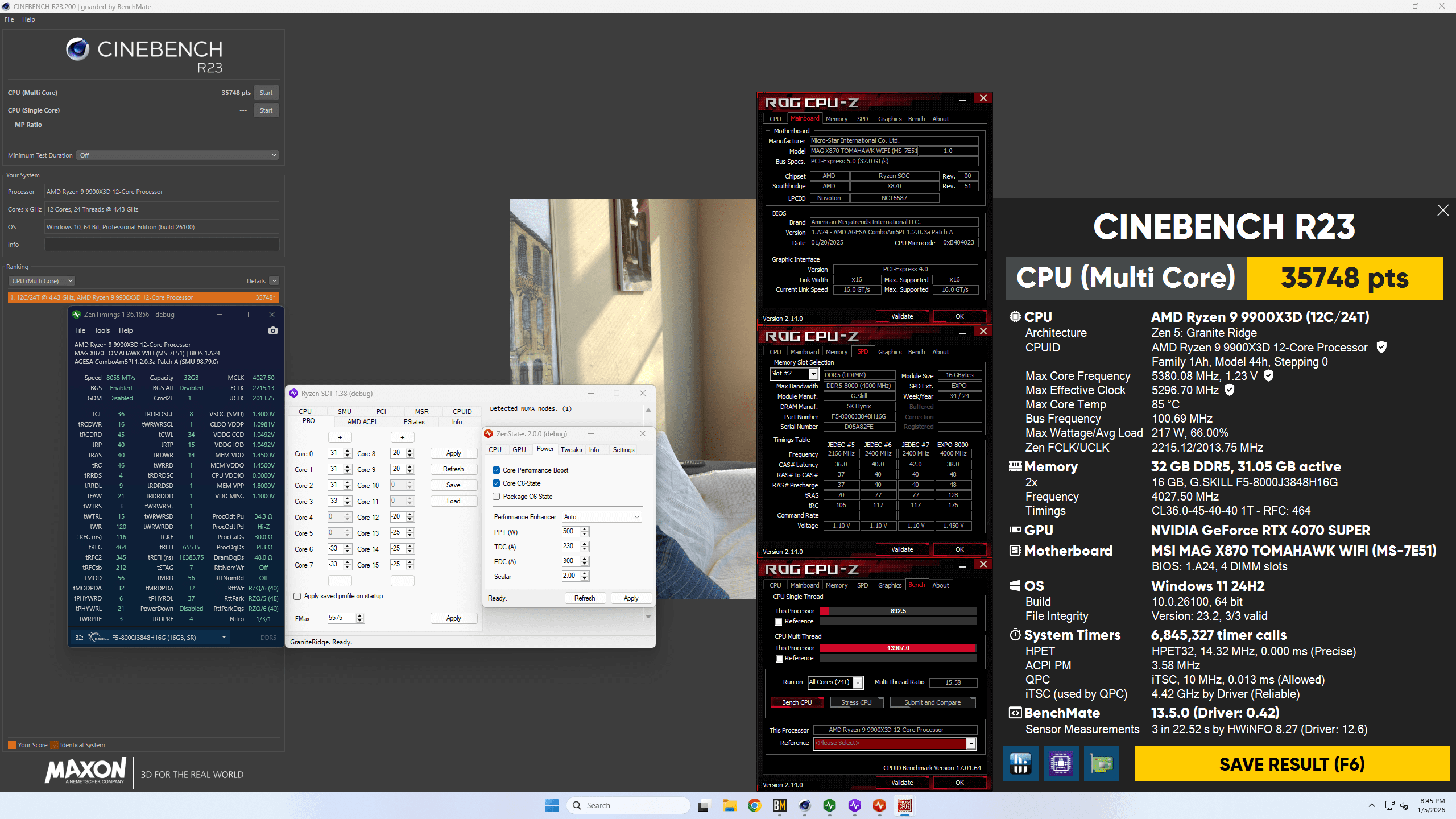This screenshot has height=819, width=1456.
Task: Open the Tools menu in ZenTimings
Action: click(102, 330)
